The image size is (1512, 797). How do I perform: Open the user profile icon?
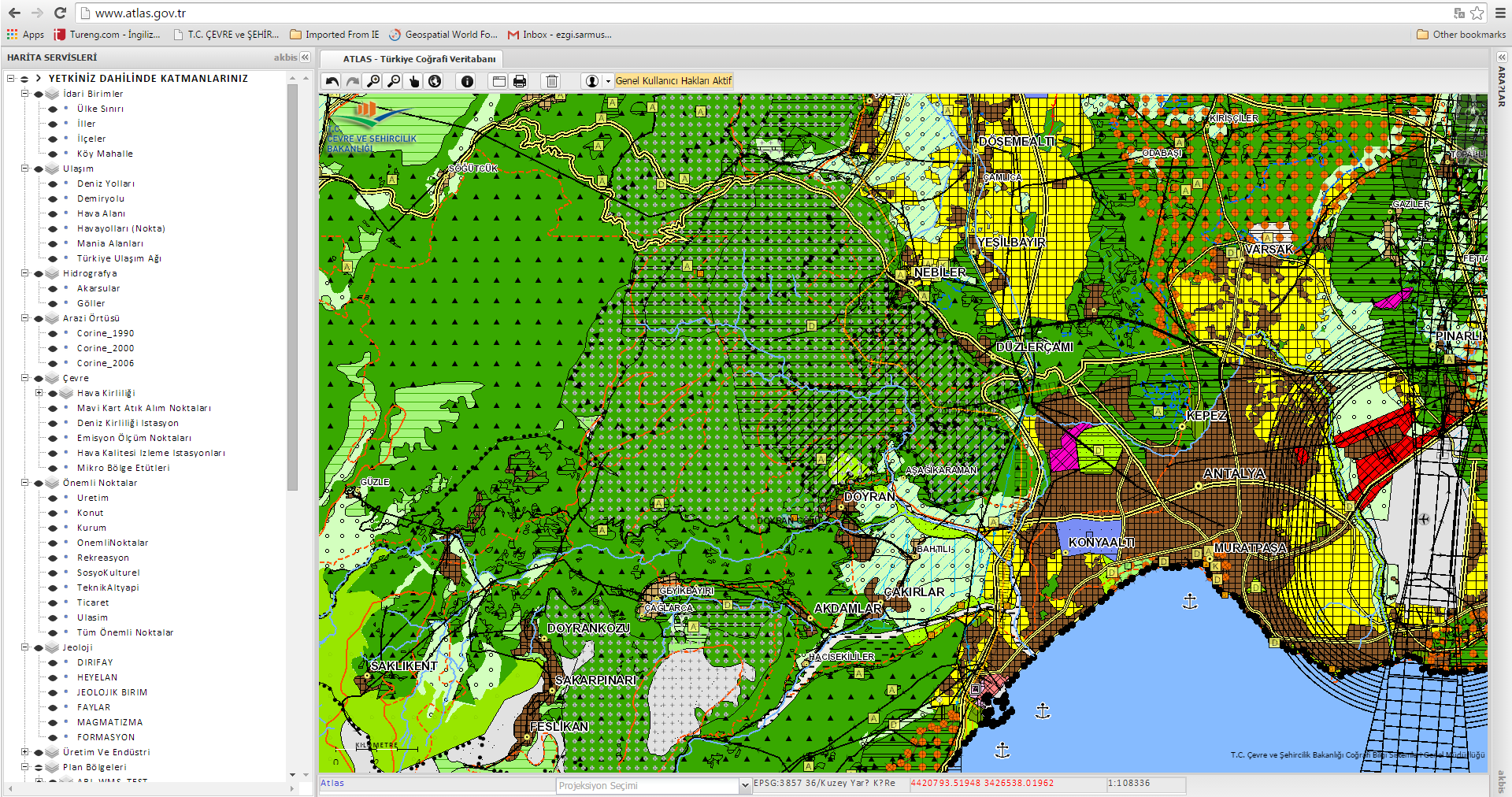click(x=592, y=81)
